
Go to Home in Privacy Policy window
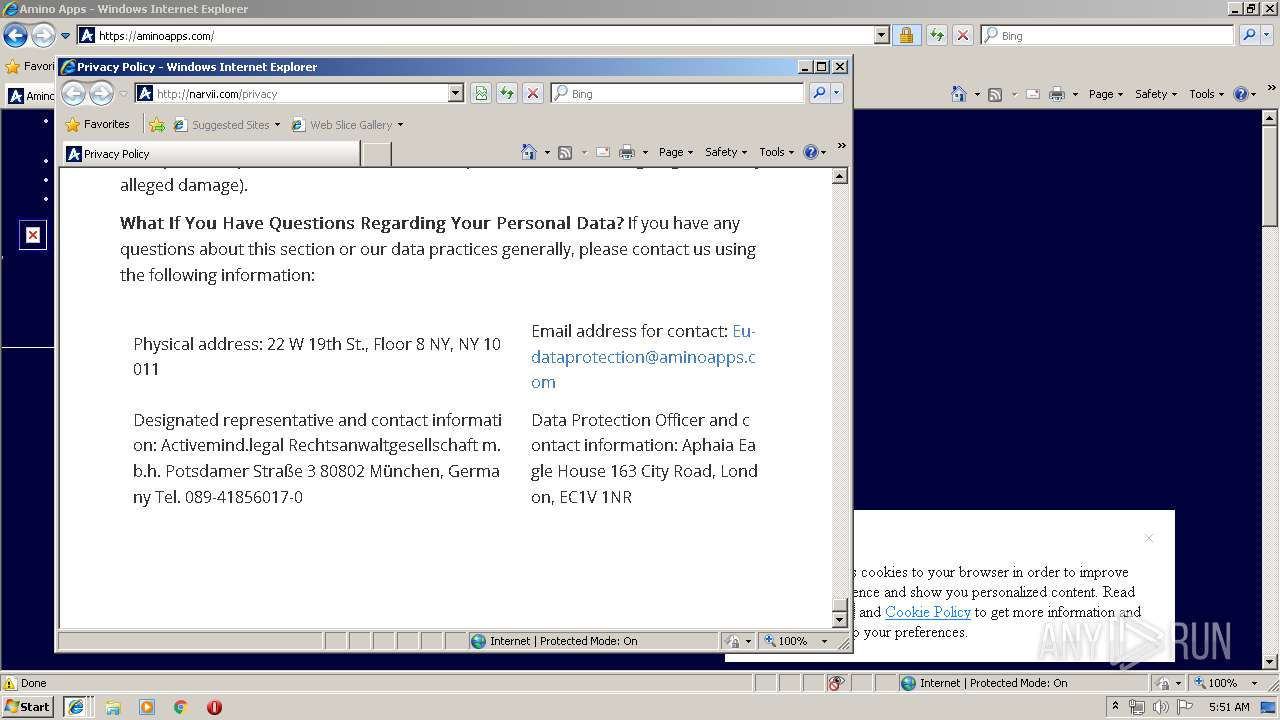529,152
